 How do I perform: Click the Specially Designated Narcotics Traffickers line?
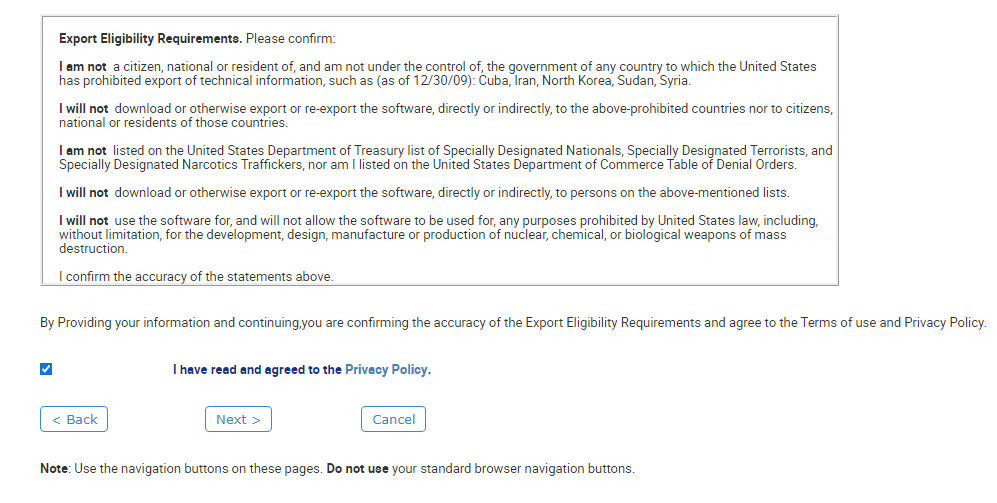(x=428, y=165)
